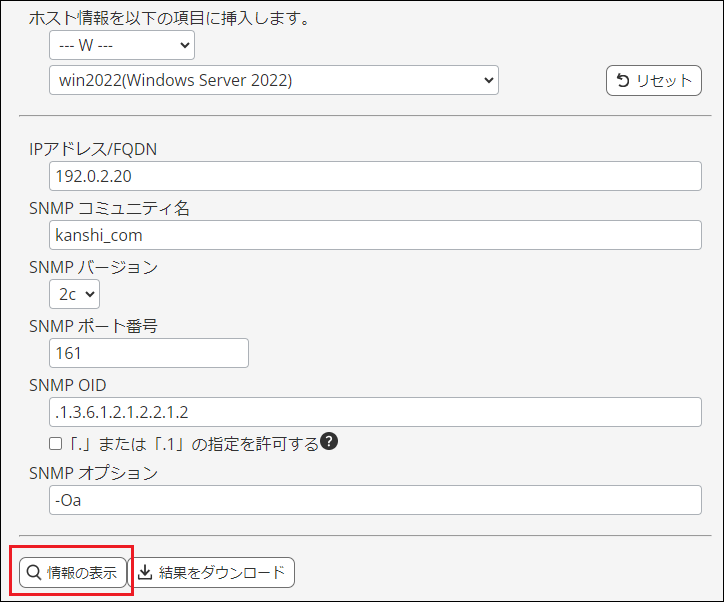
Task: Click the reset arrow icon beside リセット
Action: pos(623,81)
